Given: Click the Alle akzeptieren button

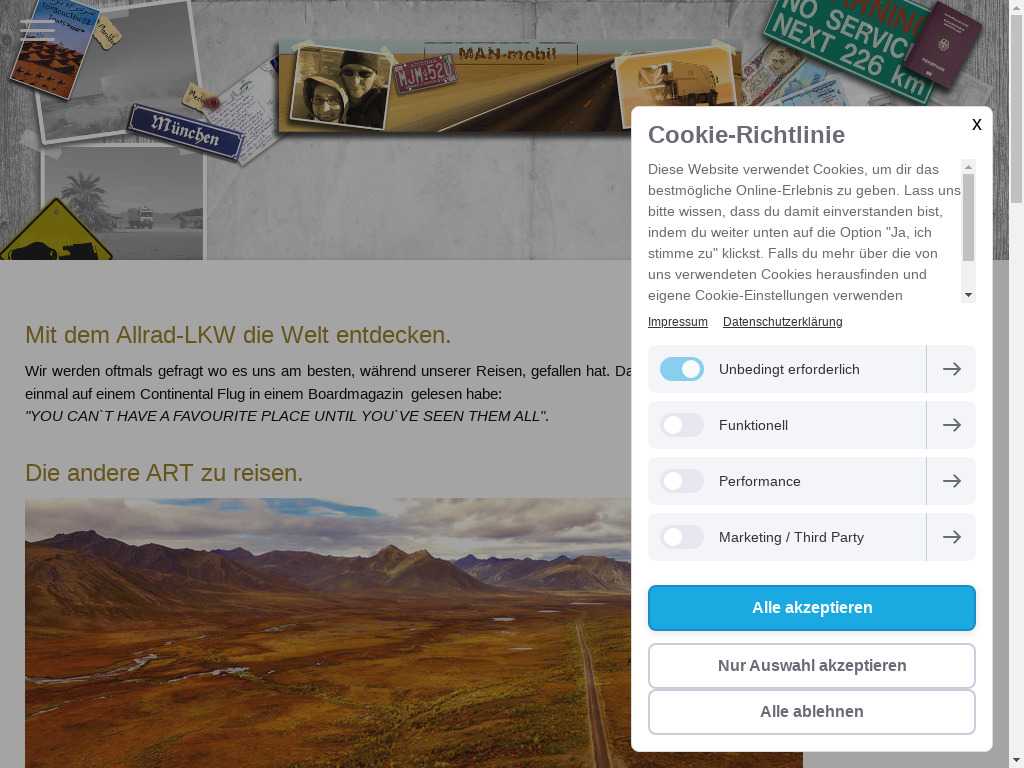Looking at the screenshot, I should [x=812, y=608].
